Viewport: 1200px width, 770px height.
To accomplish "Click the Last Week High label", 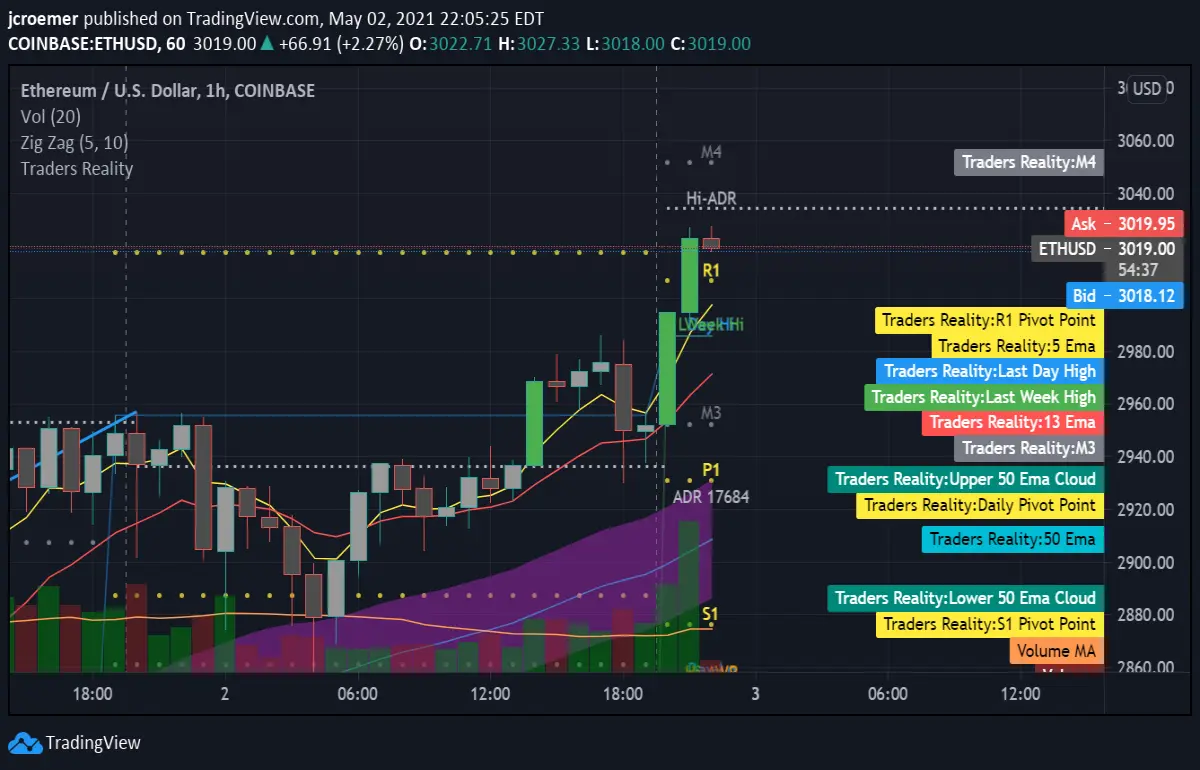I will tap(984, 397).
